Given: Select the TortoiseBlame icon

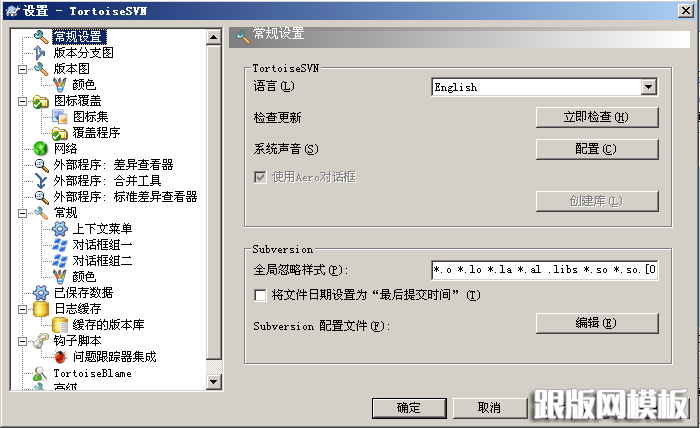Looking at the screenshot, I should [x=40, y=373].
